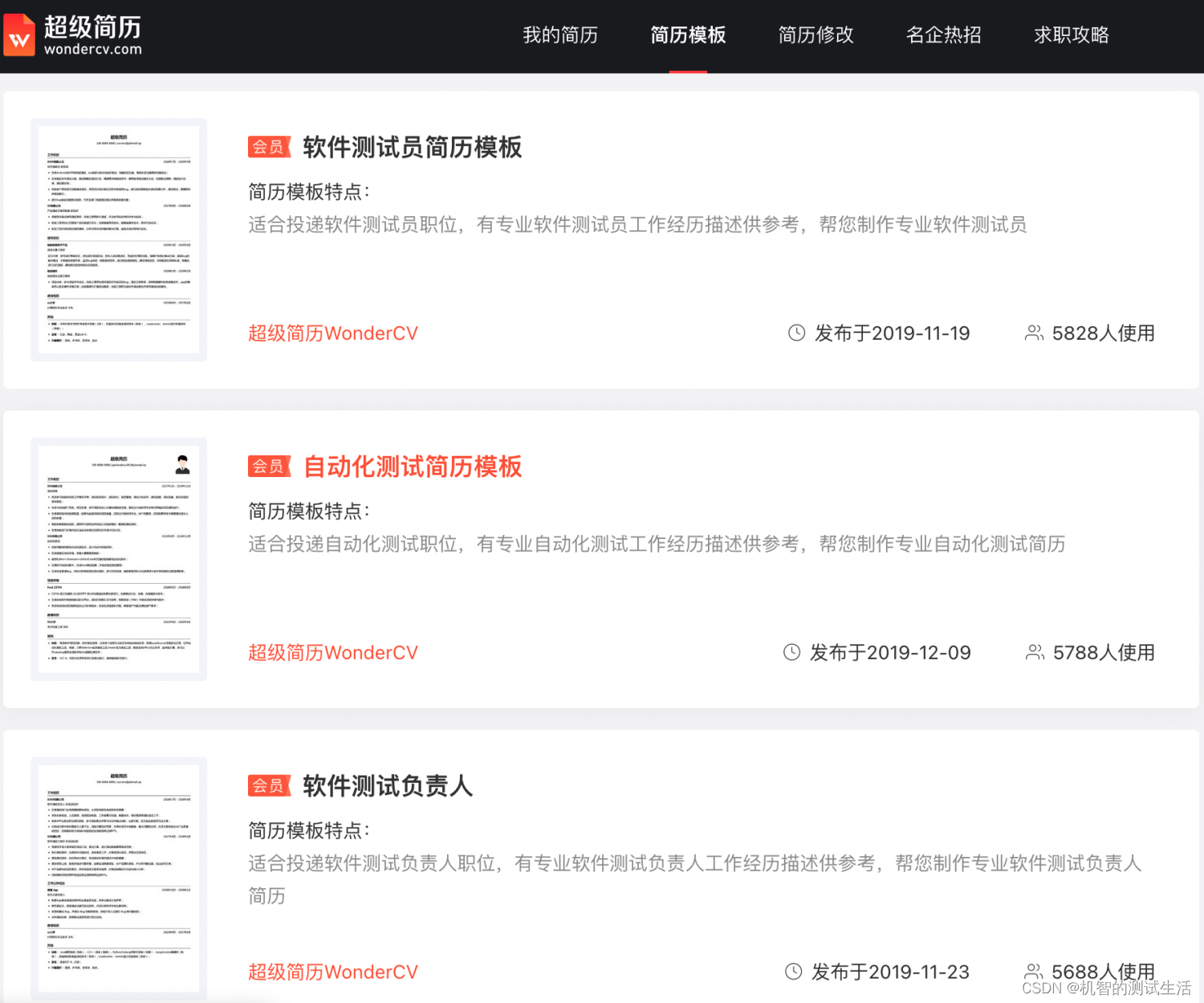Image resolution: width=1204 pixels, height=1003 pixels.
Task: Click the 发布于2019-11-19 date text
Action: 893,333
